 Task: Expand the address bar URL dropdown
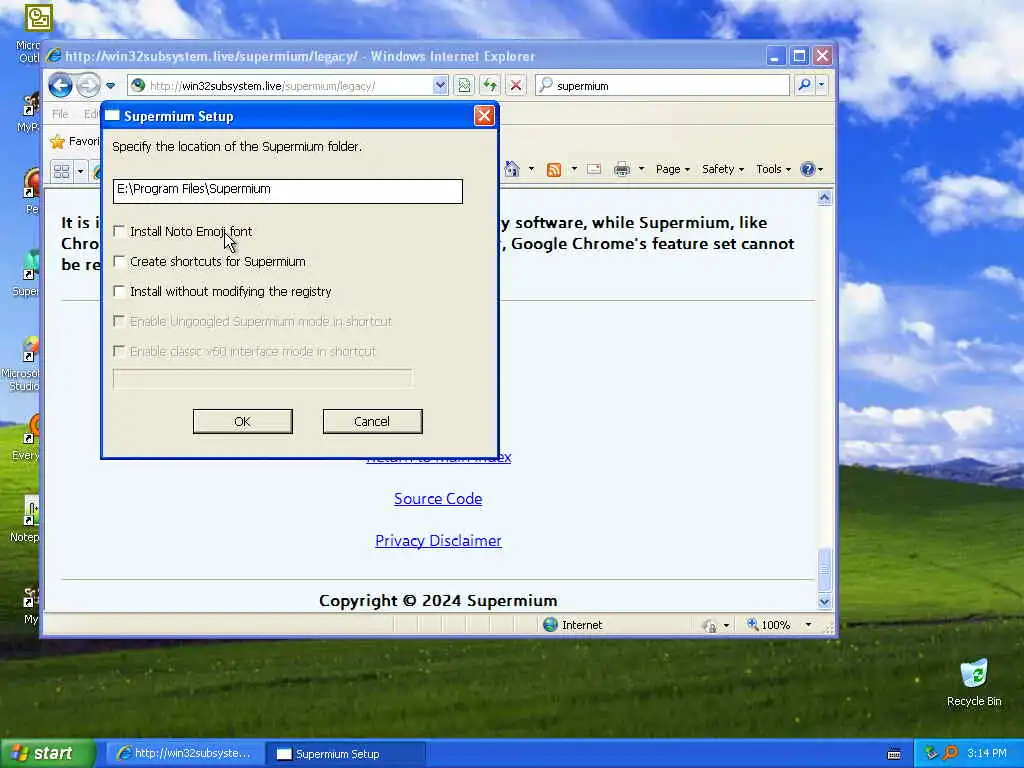pos(440,86)
